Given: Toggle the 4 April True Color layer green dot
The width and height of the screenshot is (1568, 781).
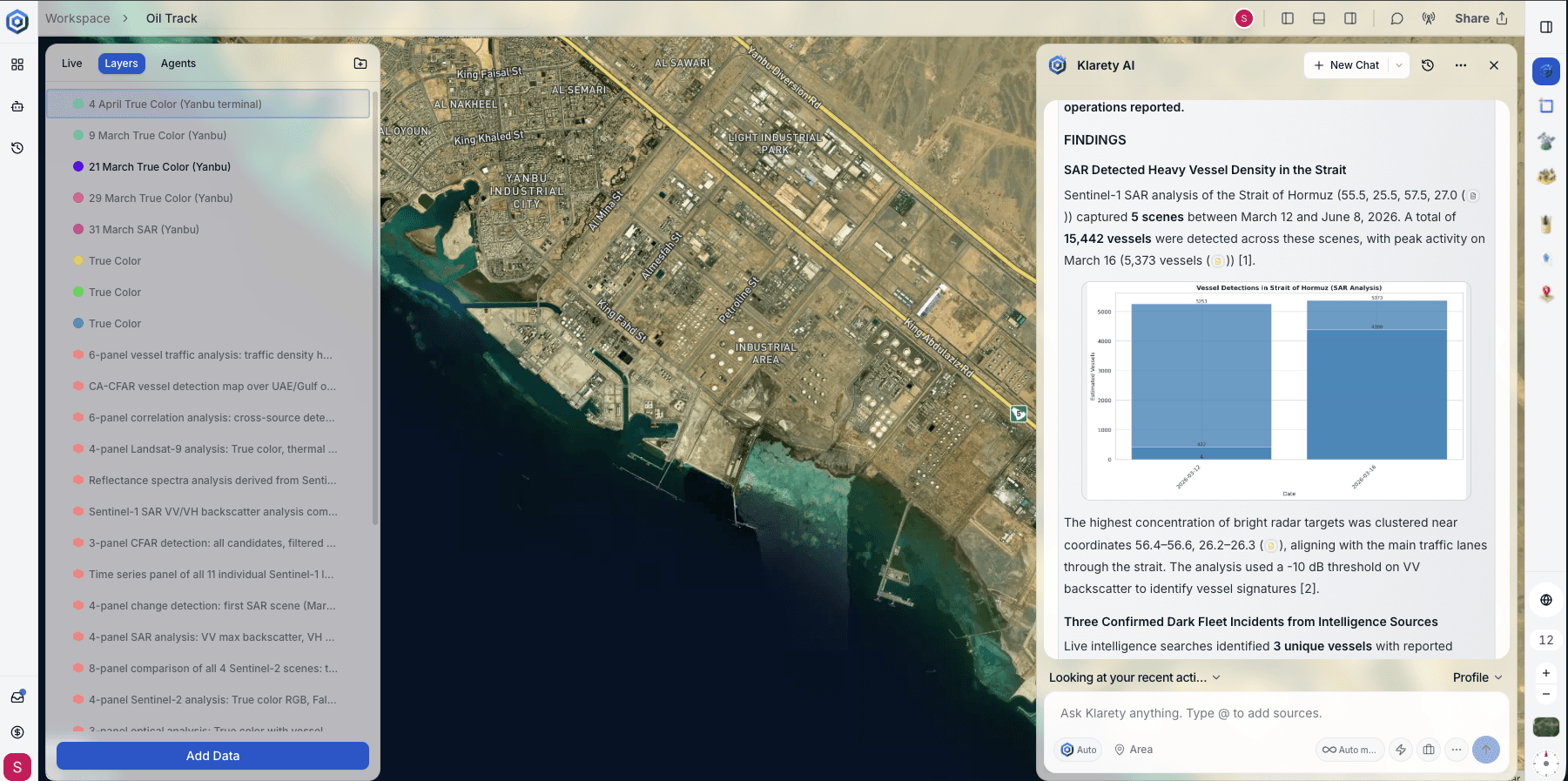Looking at the screenshot, I should [x=78, y=104].
